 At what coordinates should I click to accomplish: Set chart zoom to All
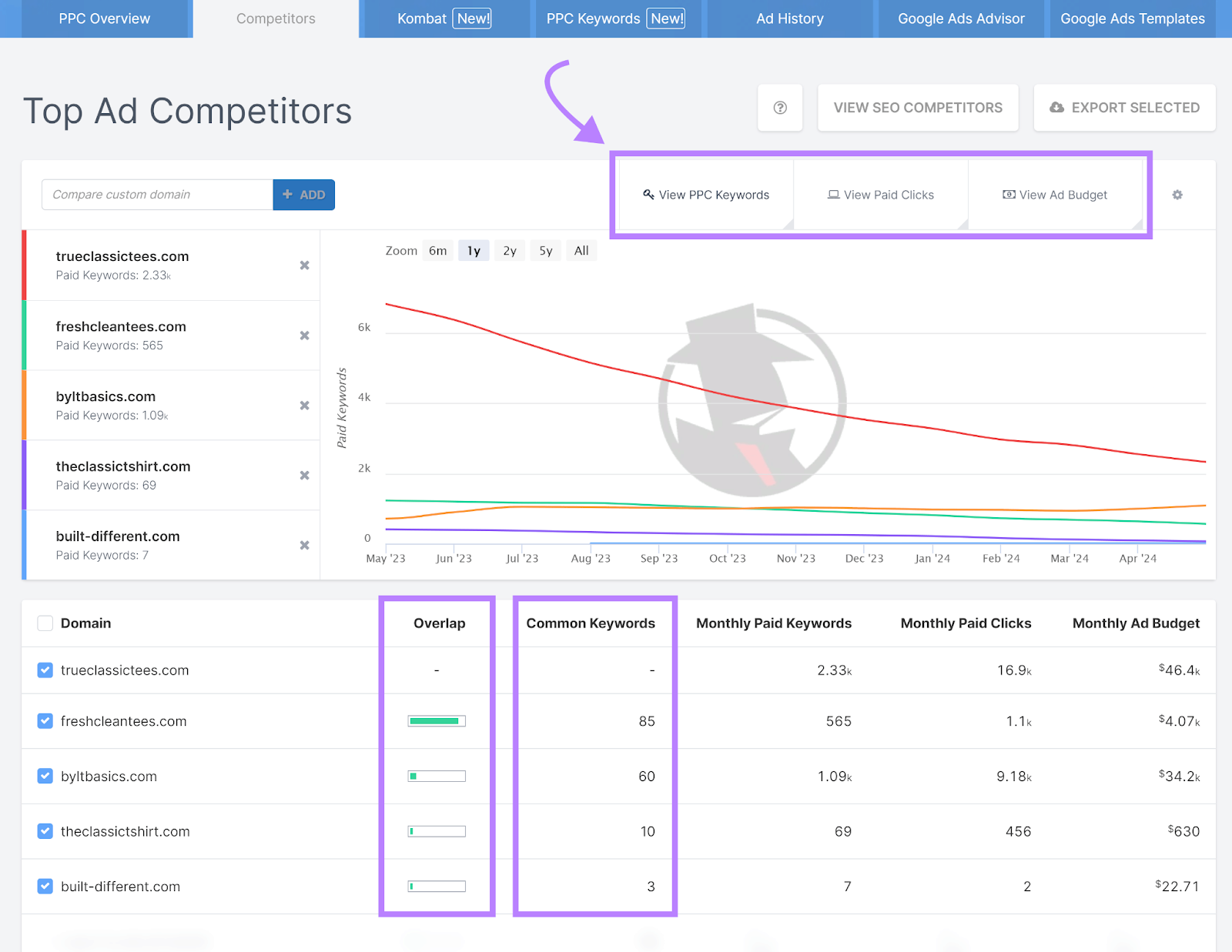click(x=581, y=251)
